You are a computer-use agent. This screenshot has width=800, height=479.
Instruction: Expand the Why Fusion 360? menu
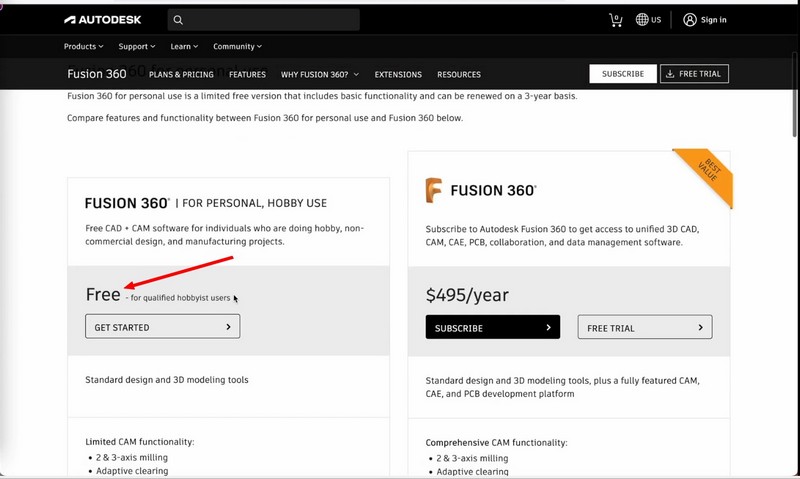320,74
